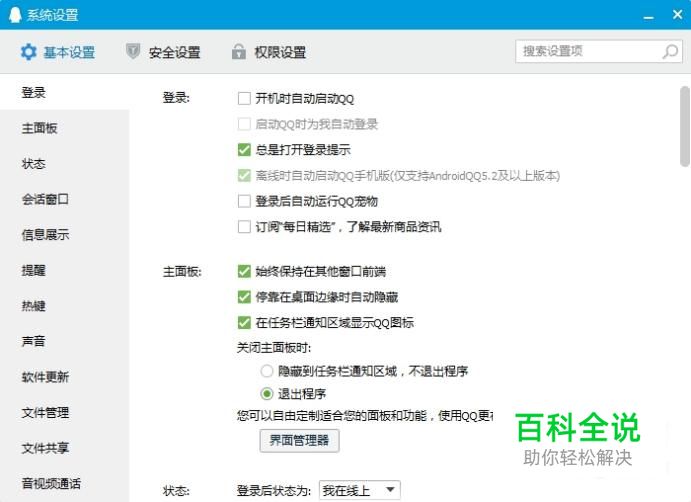Screen dimensions: 691x502
Task: Uncheck 总是打开登录提示
Action: point(244,150)
